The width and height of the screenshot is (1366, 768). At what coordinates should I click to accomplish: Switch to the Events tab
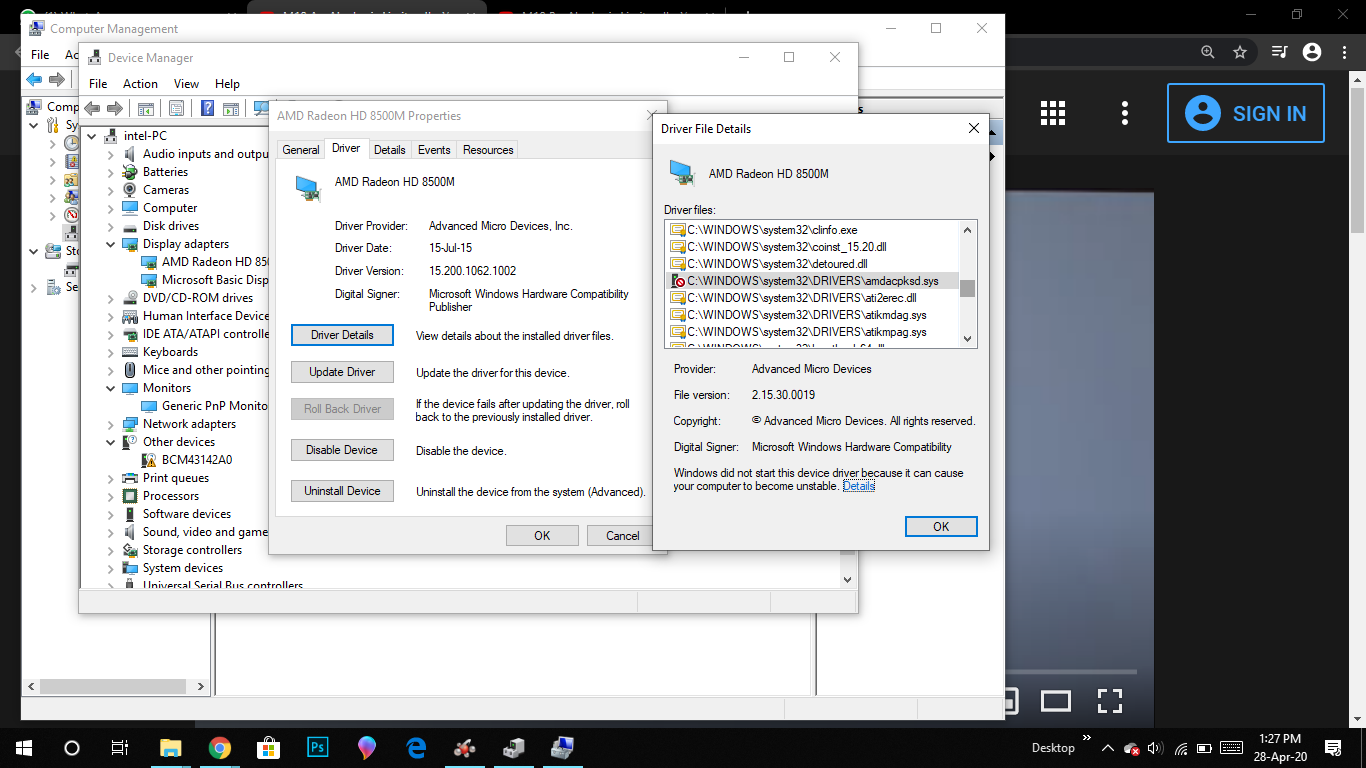point(434,150)
